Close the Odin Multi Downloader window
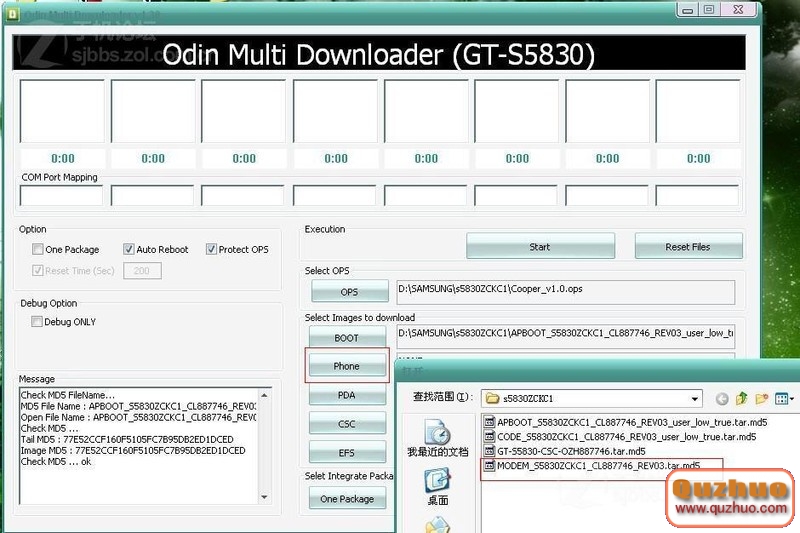The height and width of the screenshot is (533, 800). click(738, 10)
